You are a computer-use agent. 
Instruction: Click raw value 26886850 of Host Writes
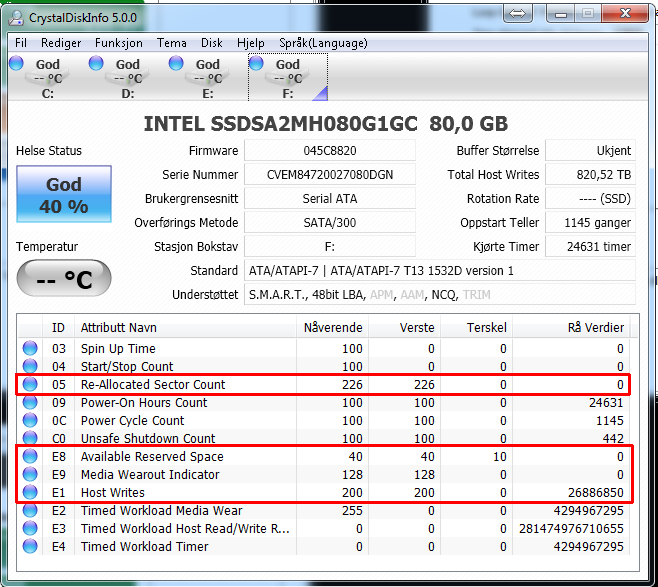[595, 493]
